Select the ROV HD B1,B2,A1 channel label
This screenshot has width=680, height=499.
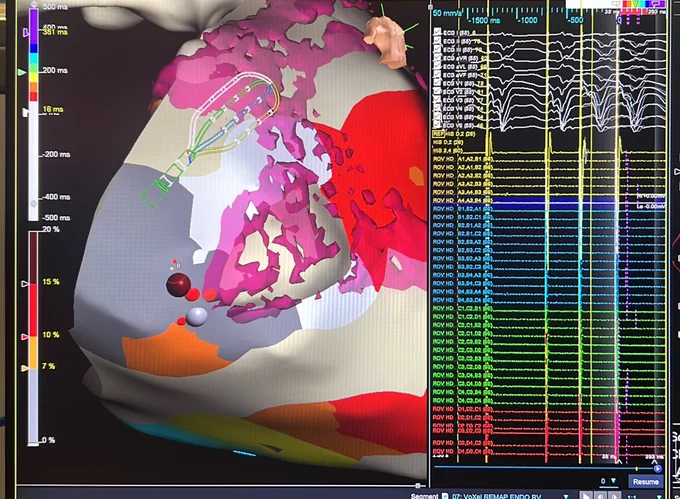(463, 209)
